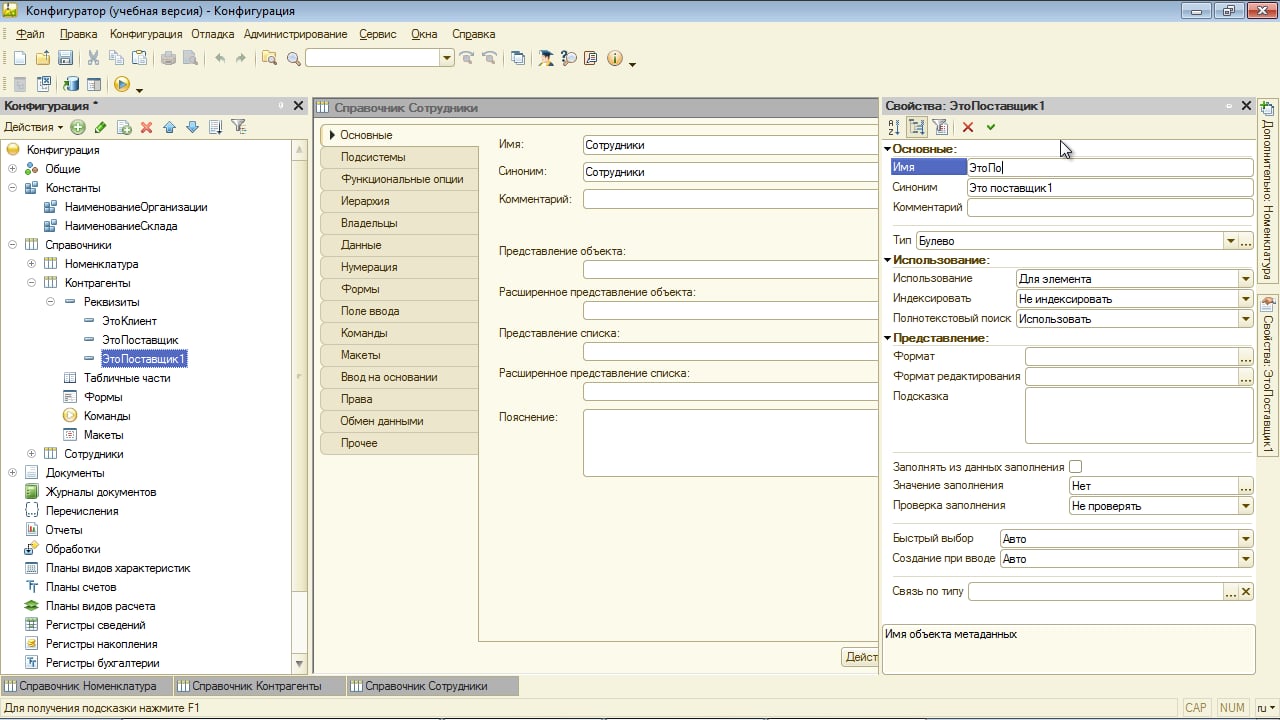The image size is (1280, 720).
Task: Cancel property edit with red X
Action: (x=967, y=127)
